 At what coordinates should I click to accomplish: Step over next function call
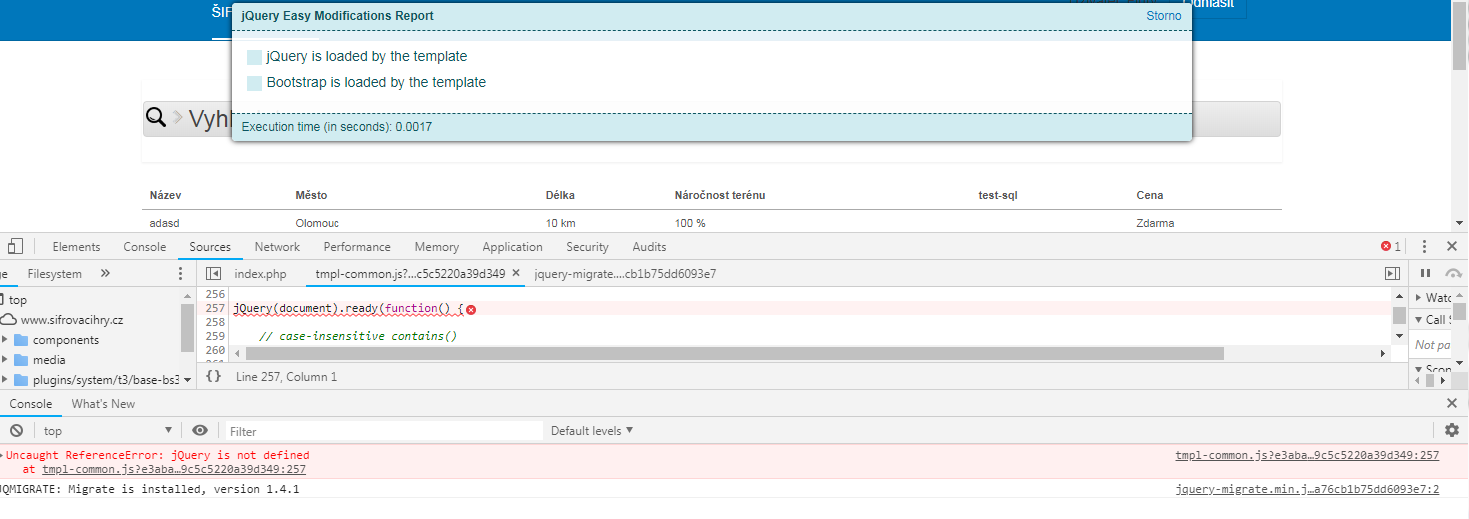click(1454, 273)
